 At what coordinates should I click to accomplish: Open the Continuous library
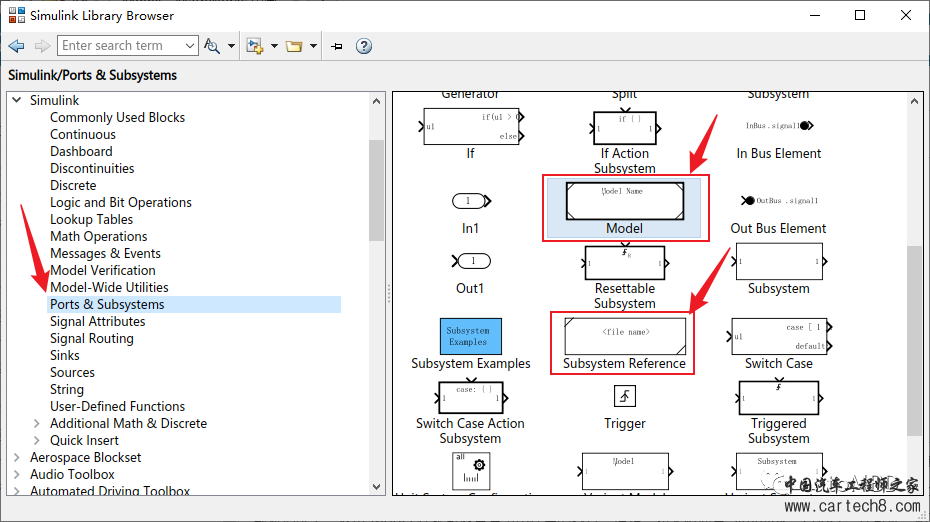coord(83,135)
